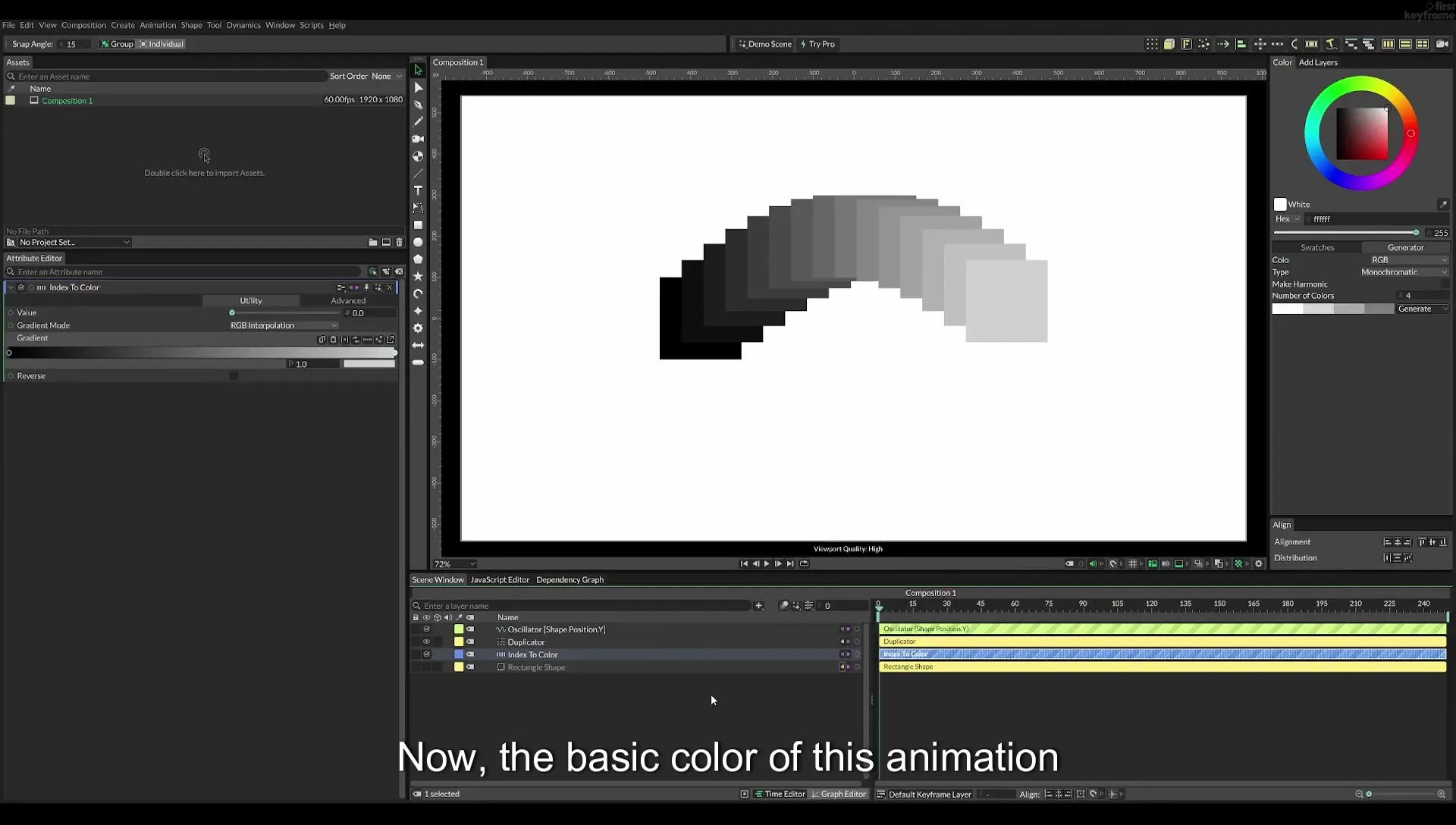Open the viewport zoom 72% dropdown

[x=454, y=564]
